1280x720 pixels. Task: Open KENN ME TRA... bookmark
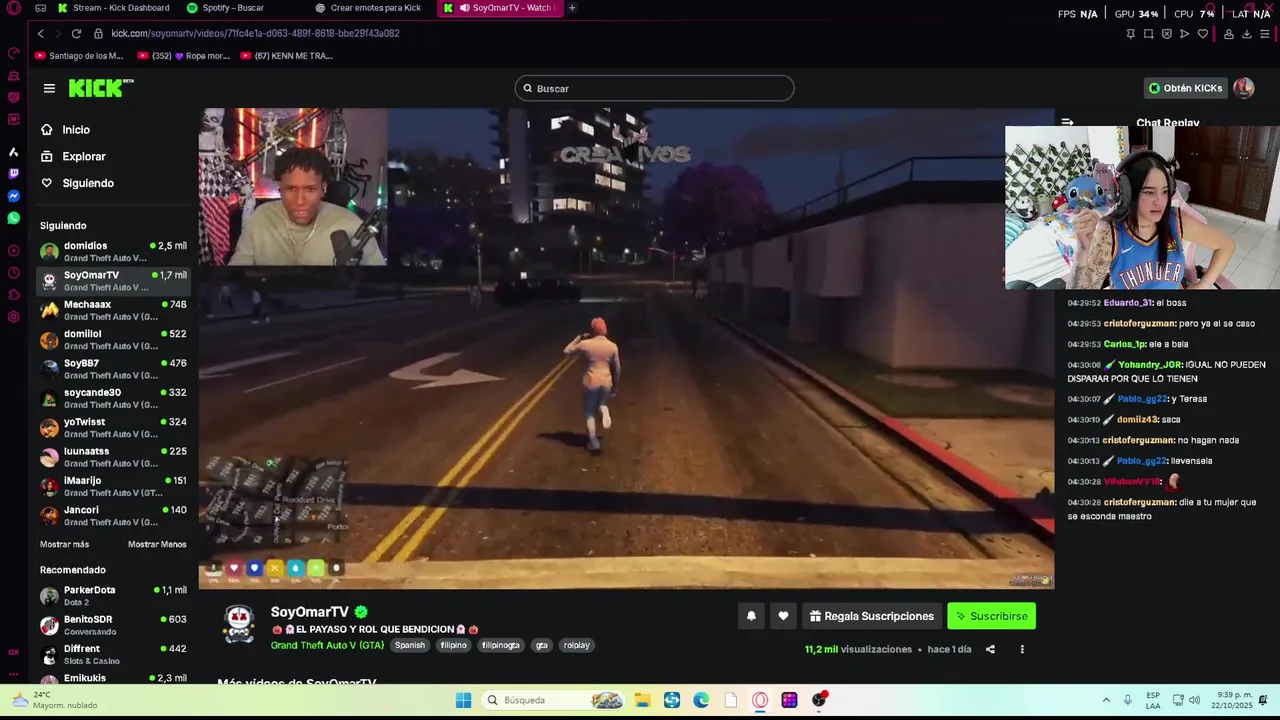(287, 56)
